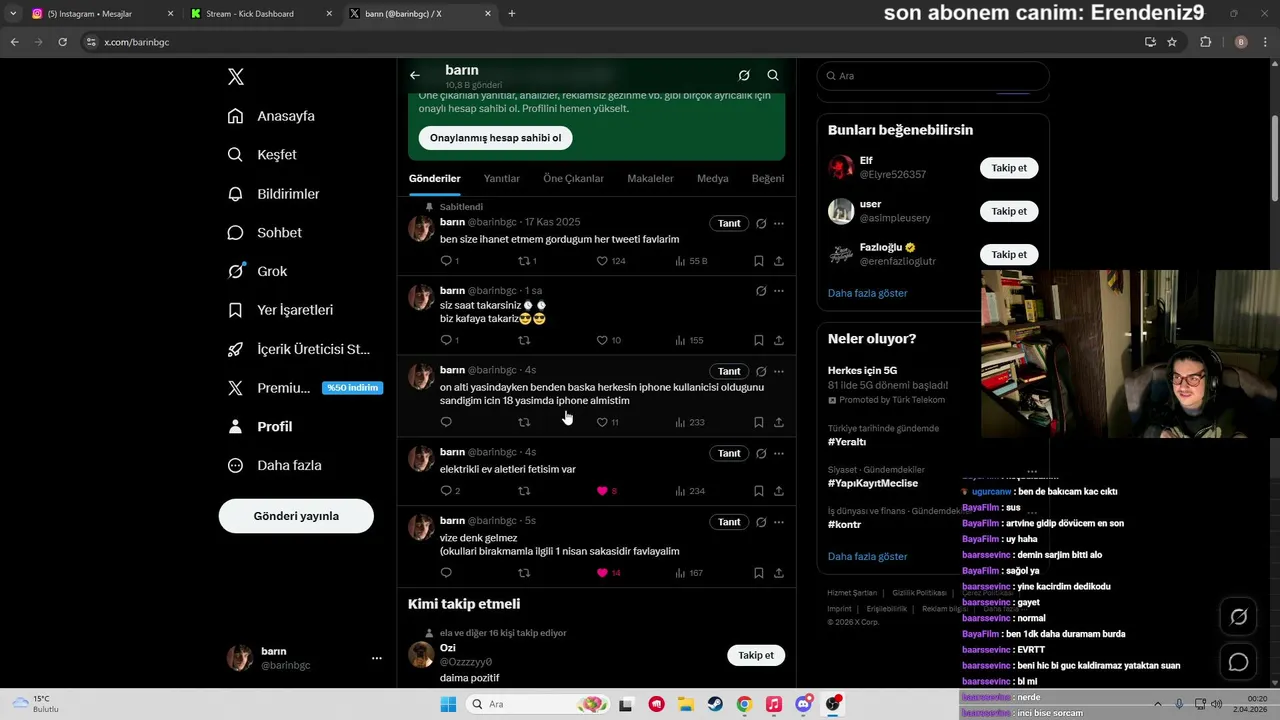Open Discord from taskbar
The height and width of the screenshot is (720, 1280).
point(803,704)
